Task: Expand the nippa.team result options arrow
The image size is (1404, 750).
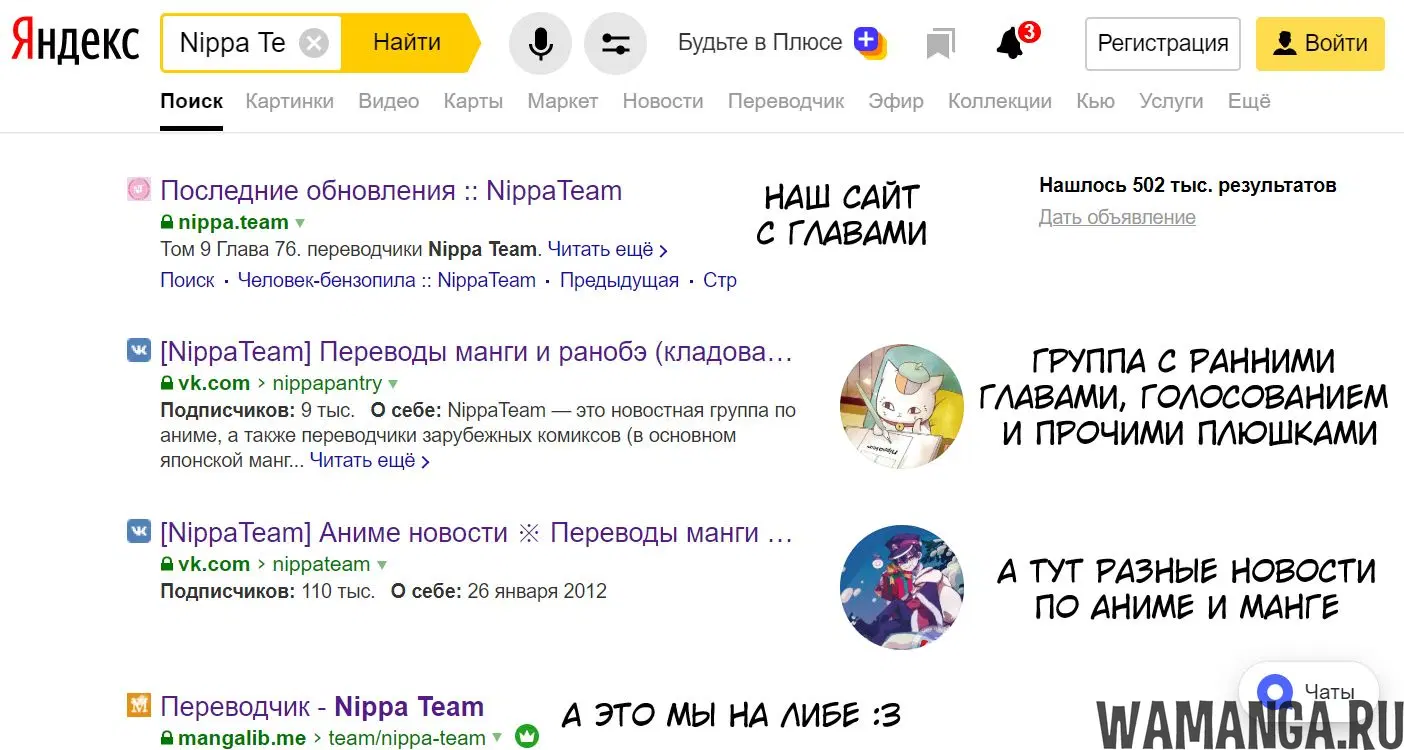Action: [x=300, y=223]
